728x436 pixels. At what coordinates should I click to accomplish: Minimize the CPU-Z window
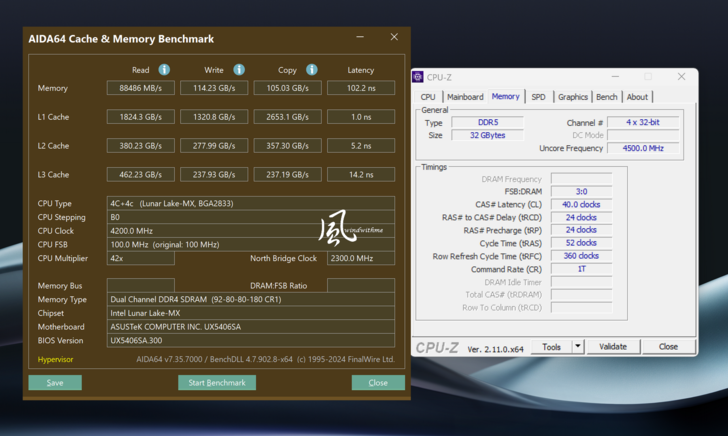(x=614, y=77)
